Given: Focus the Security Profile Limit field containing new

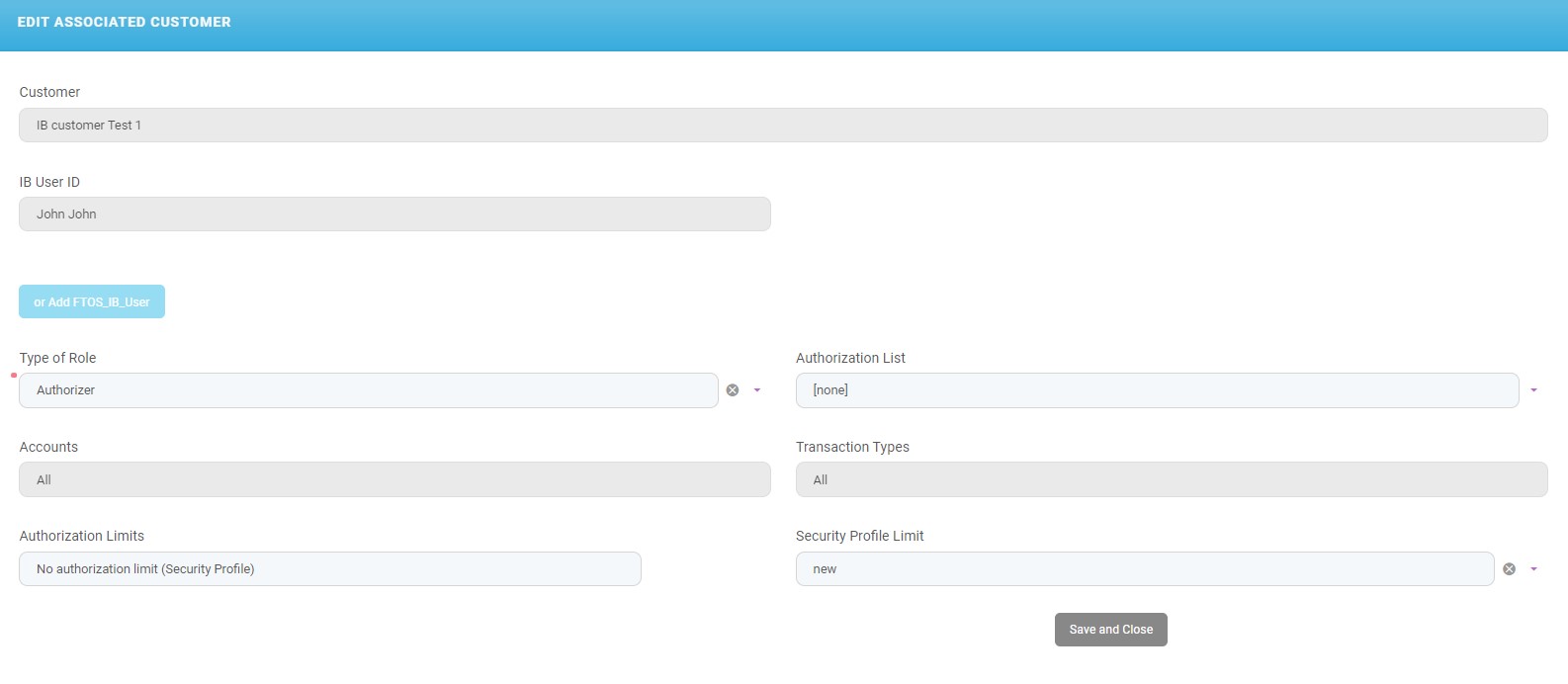Looking at the screenshot, I should 1144,569.
